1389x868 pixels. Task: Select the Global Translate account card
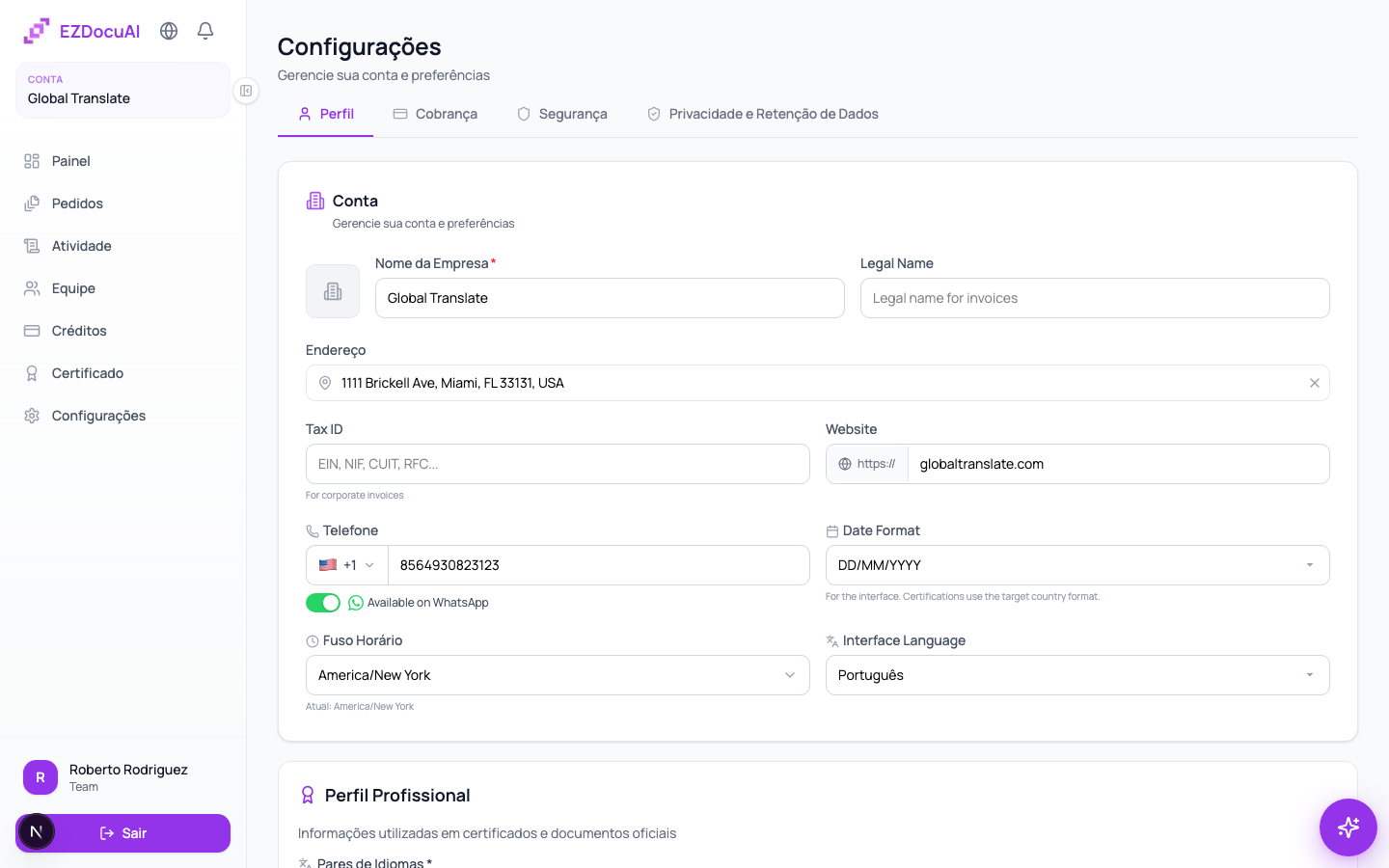pos(123,91)
